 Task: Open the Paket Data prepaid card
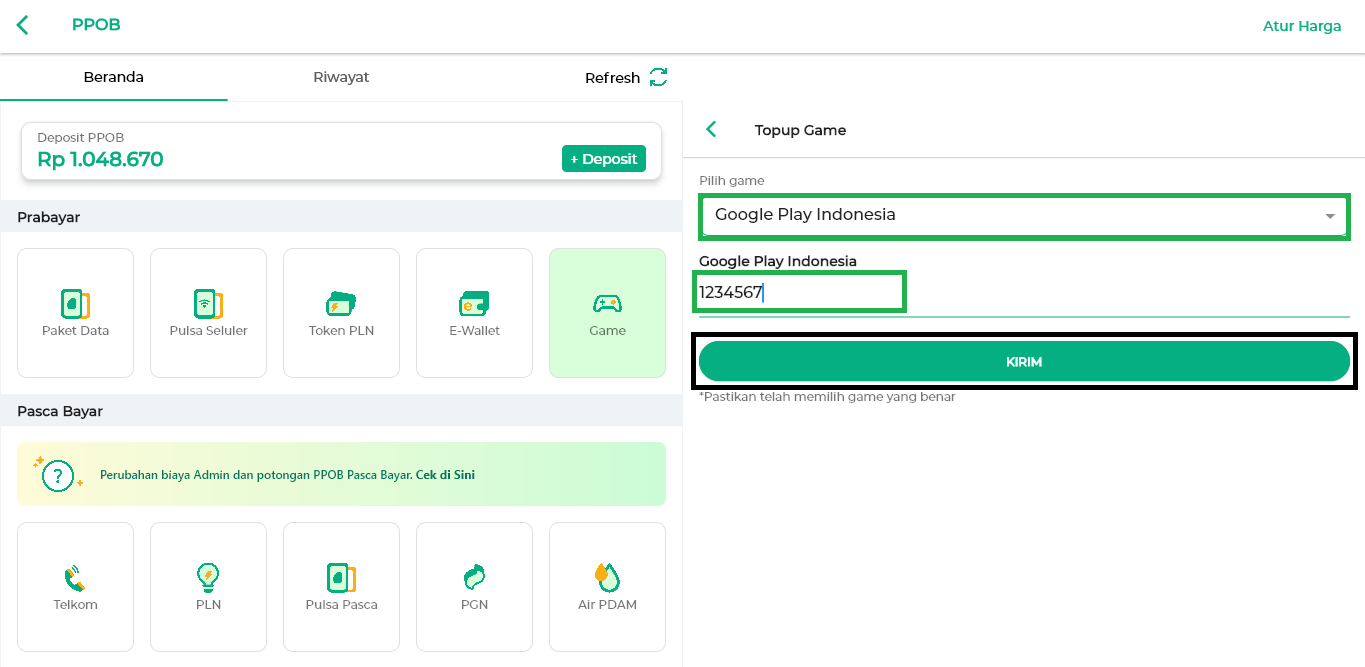point(75,313)
